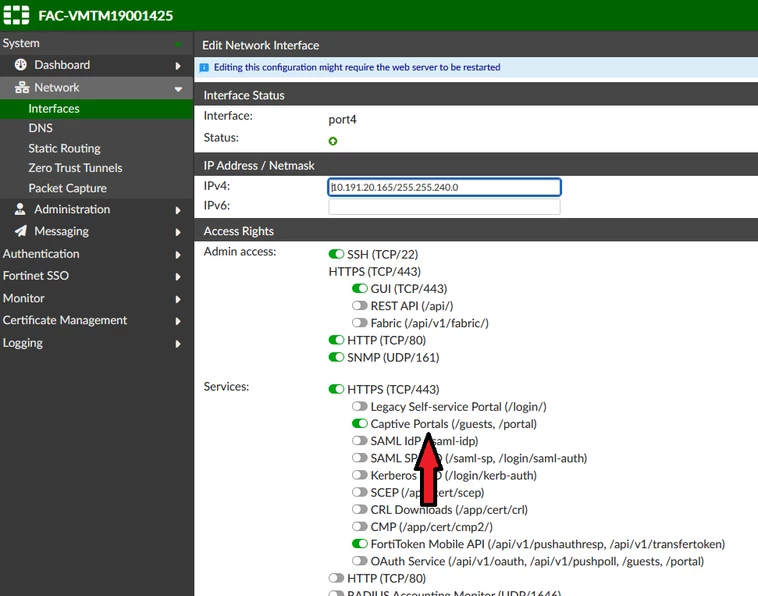The image size is (758, 596).
Task: Expand the Authentication menu arrow
Action: coord(178,255)
